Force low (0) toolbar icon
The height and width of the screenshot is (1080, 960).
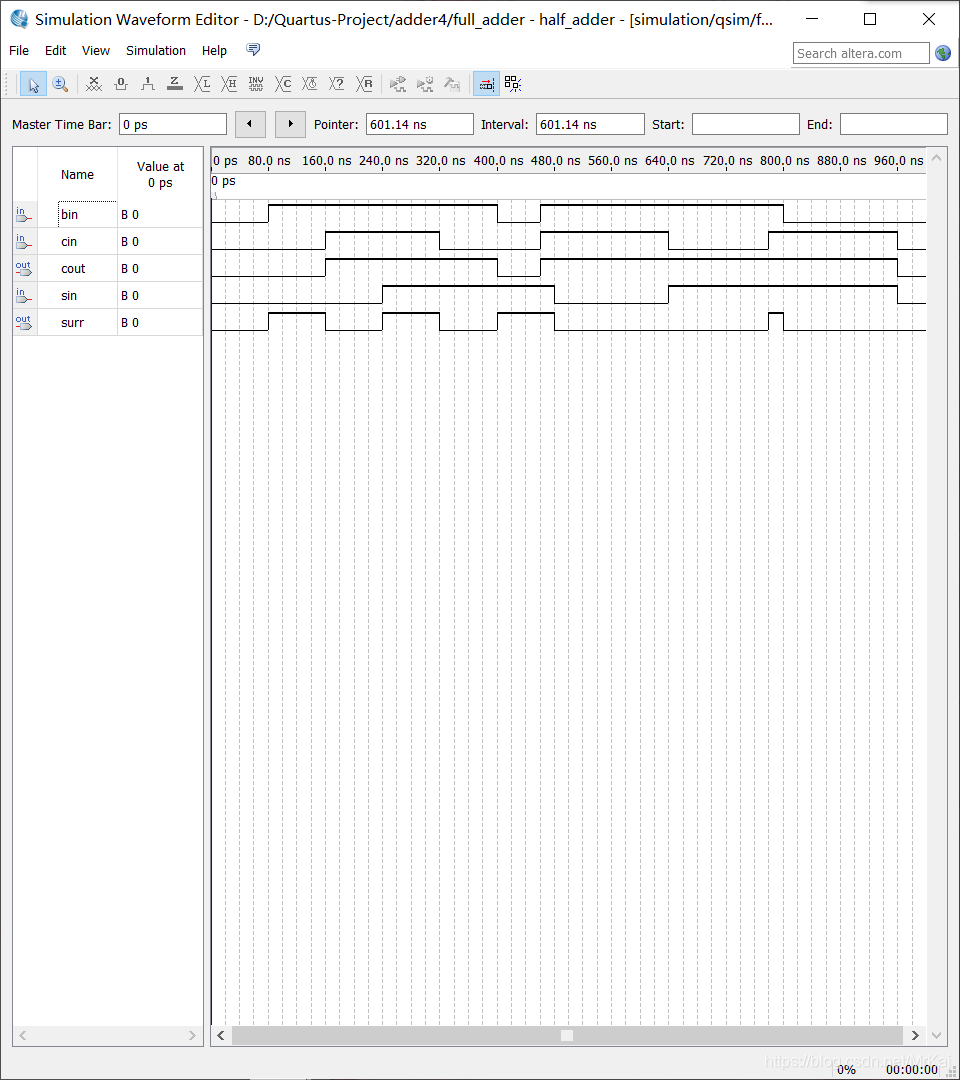[x=121, y=84]
